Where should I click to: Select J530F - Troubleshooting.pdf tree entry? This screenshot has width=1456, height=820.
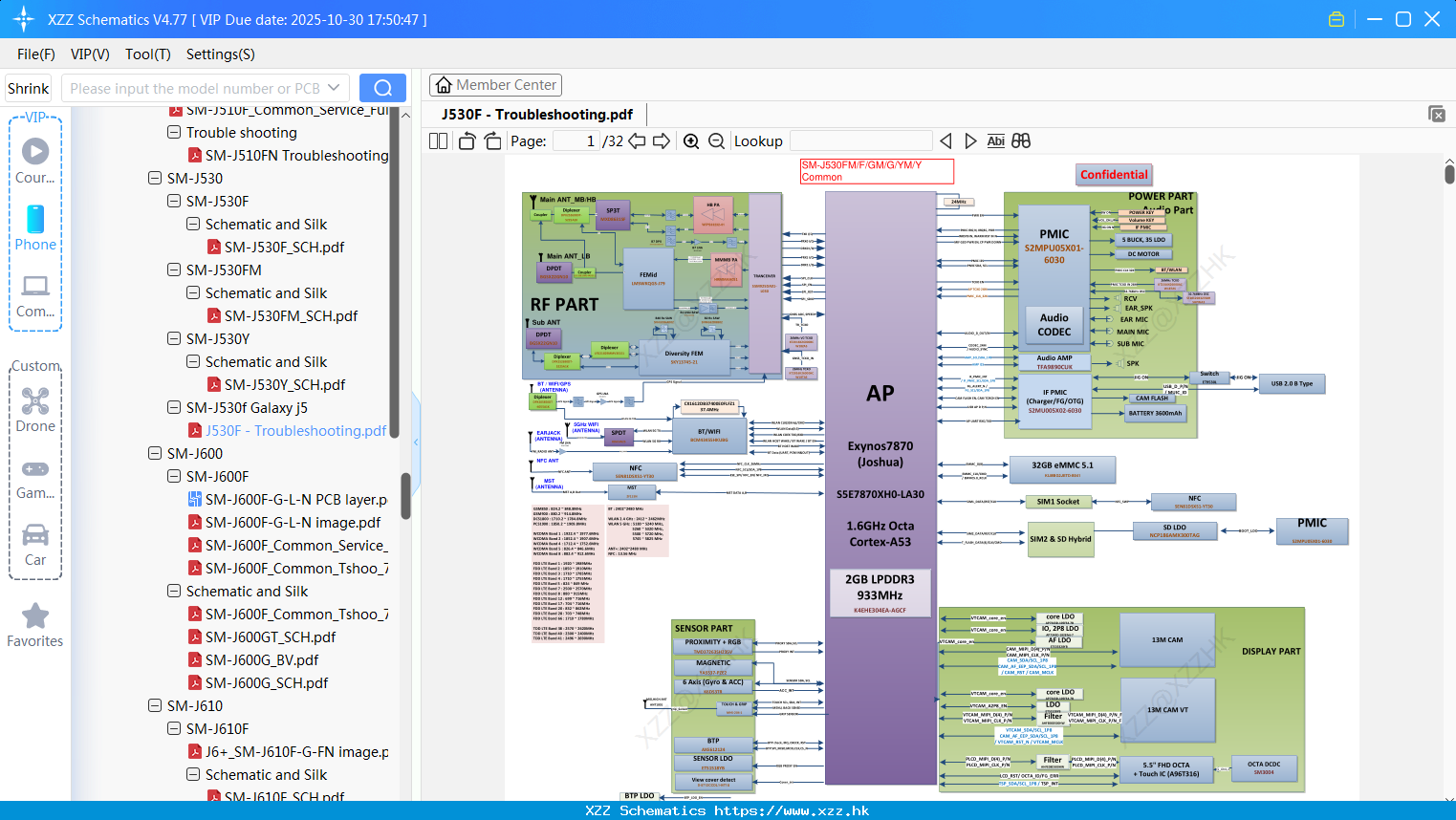[295, 430]
